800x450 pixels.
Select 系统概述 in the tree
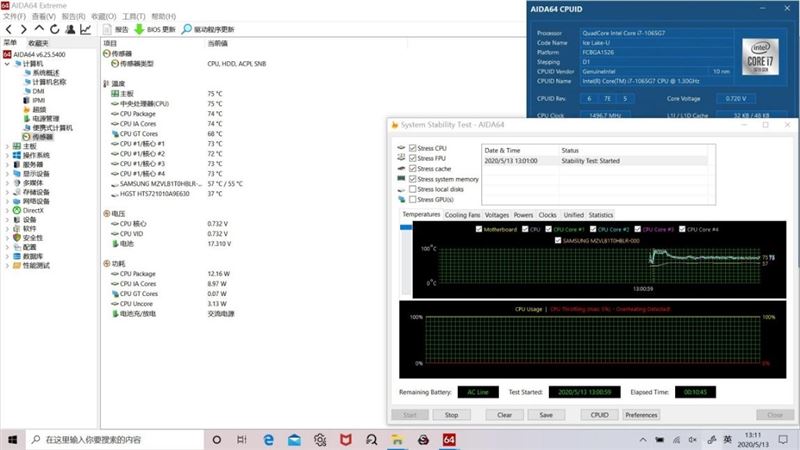click(46, 73)
